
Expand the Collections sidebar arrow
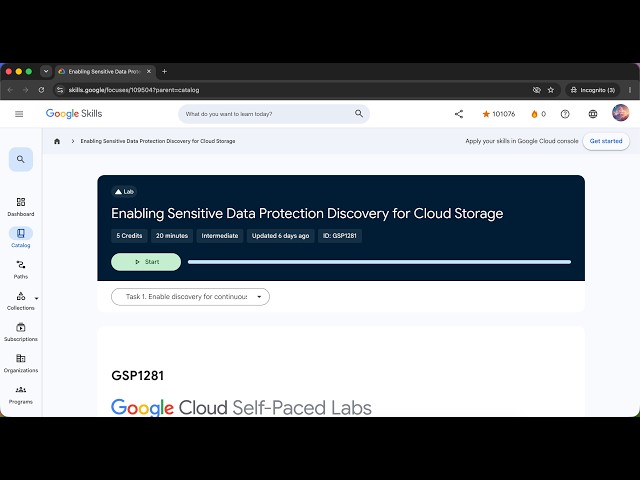coord(37,298)
